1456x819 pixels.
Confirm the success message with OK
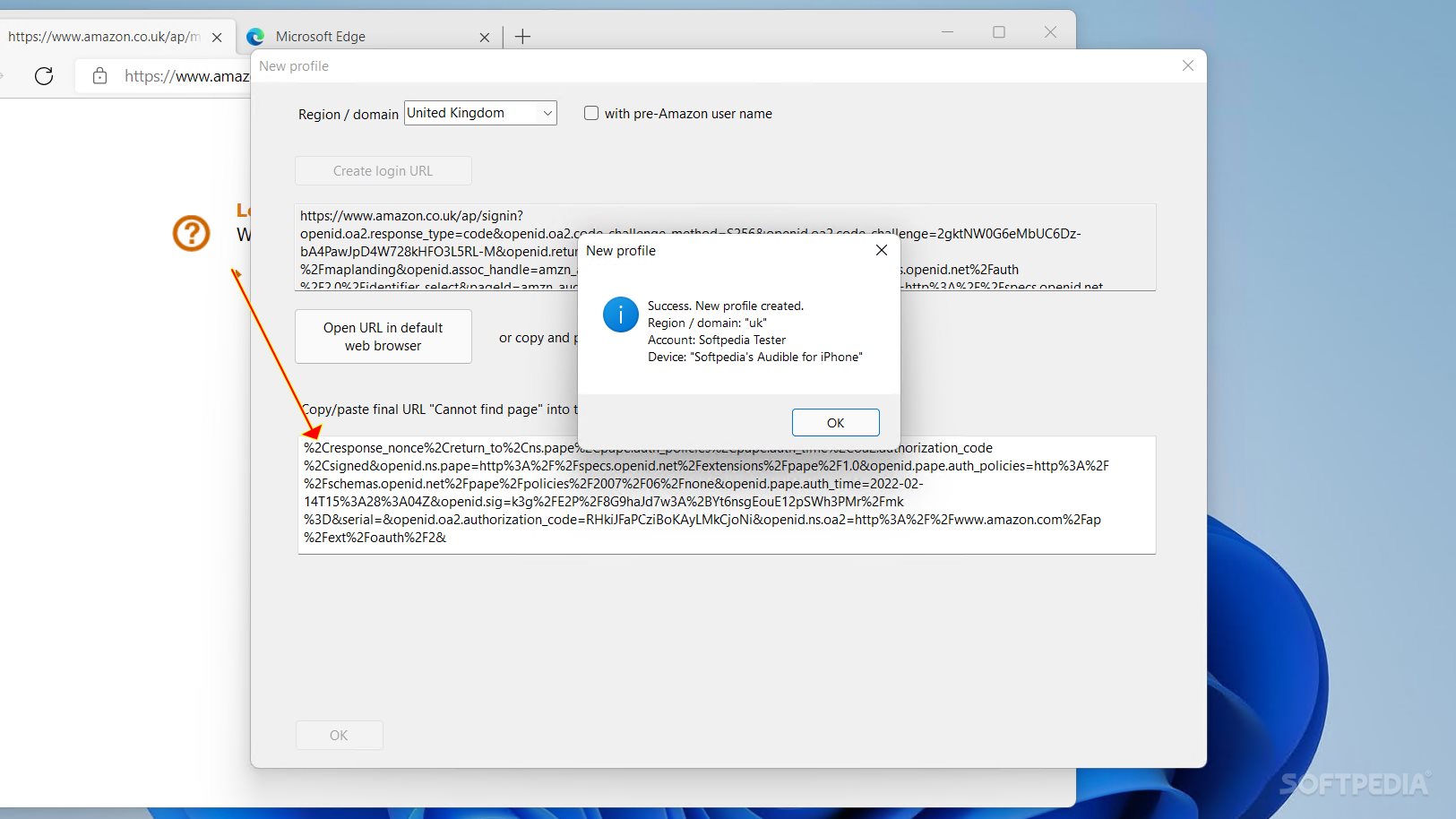tap(835, 423)
